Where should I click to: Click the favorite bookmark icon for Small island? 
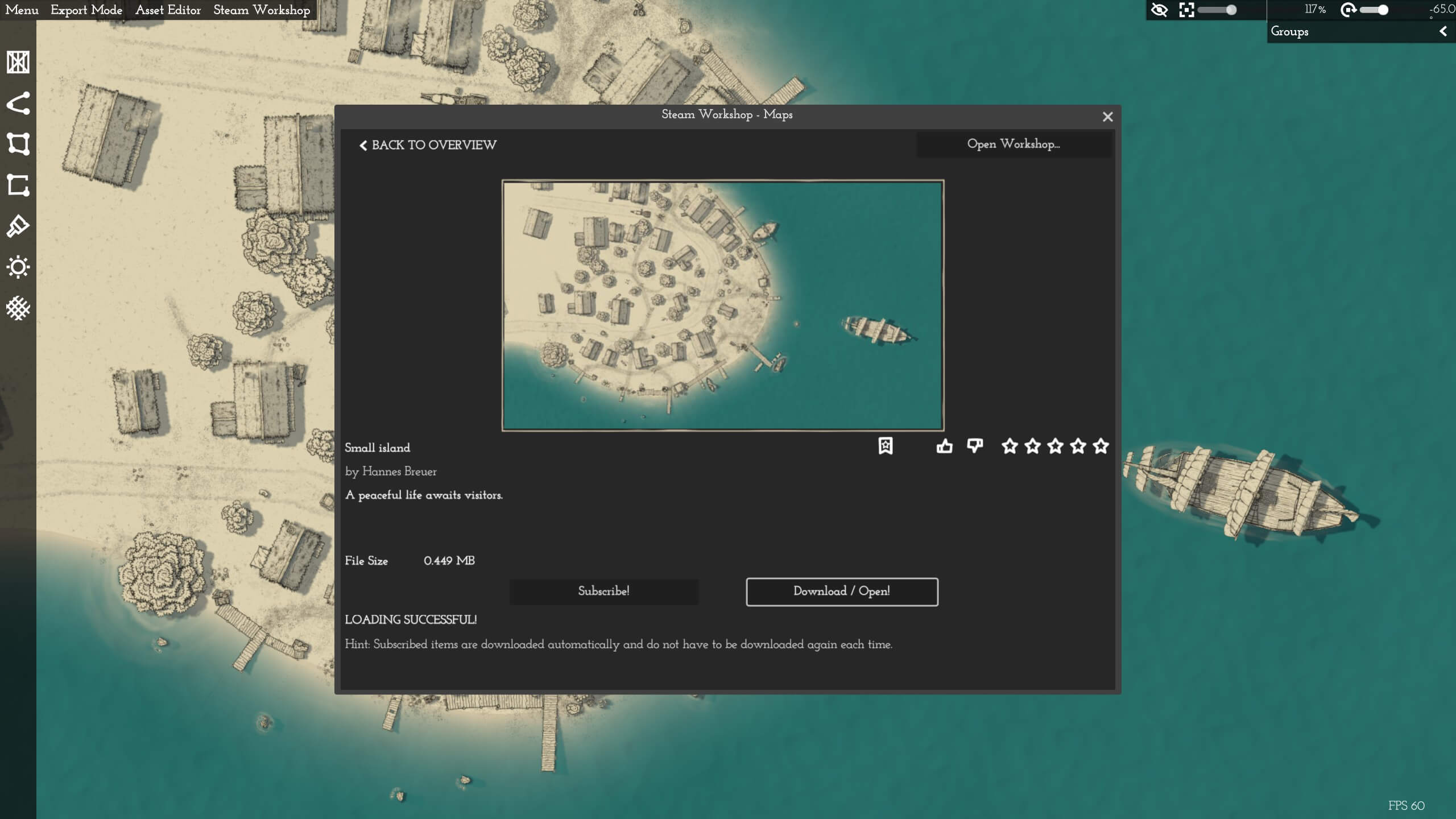886,446
